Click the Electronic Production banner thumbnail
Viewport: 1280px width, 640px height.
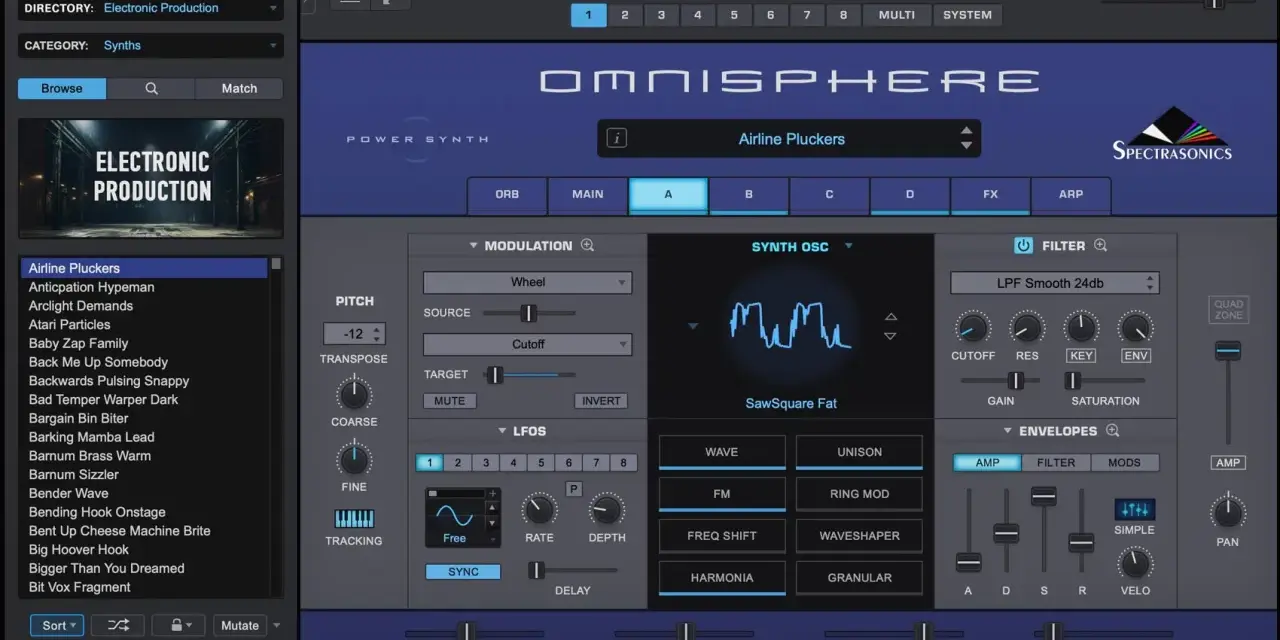pyautogui.click(x=150, y=178)
